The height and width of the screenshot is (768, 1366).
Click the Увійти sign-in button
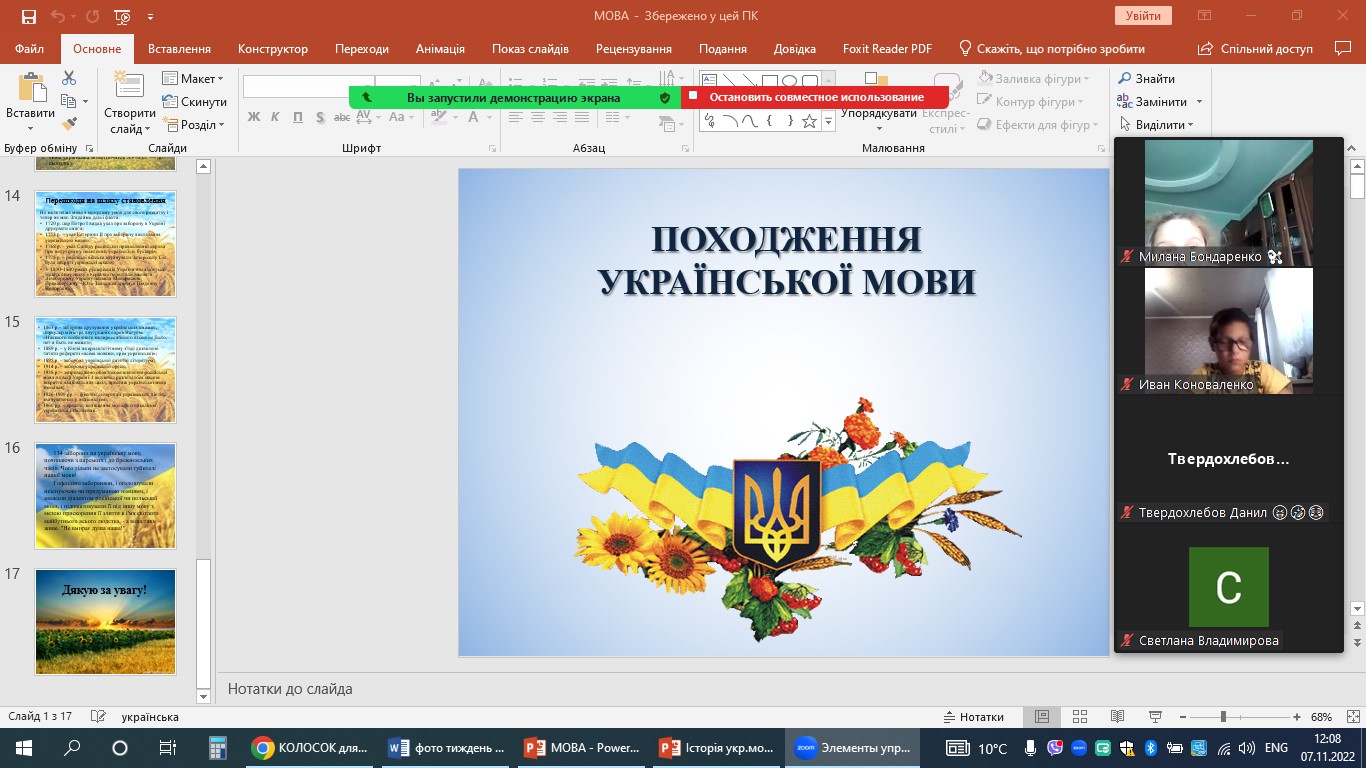tap(1143, 16)
